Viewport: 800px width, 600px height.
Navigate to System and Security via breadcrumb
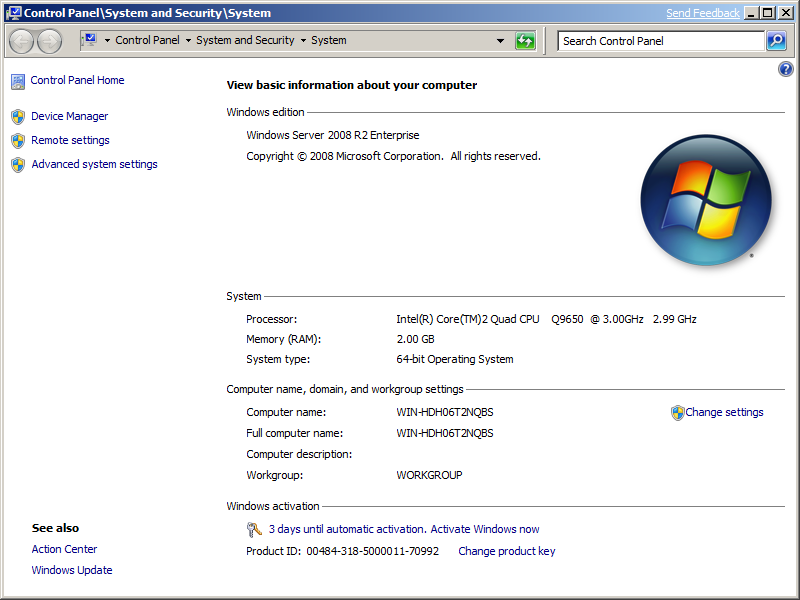pos(245,40)
